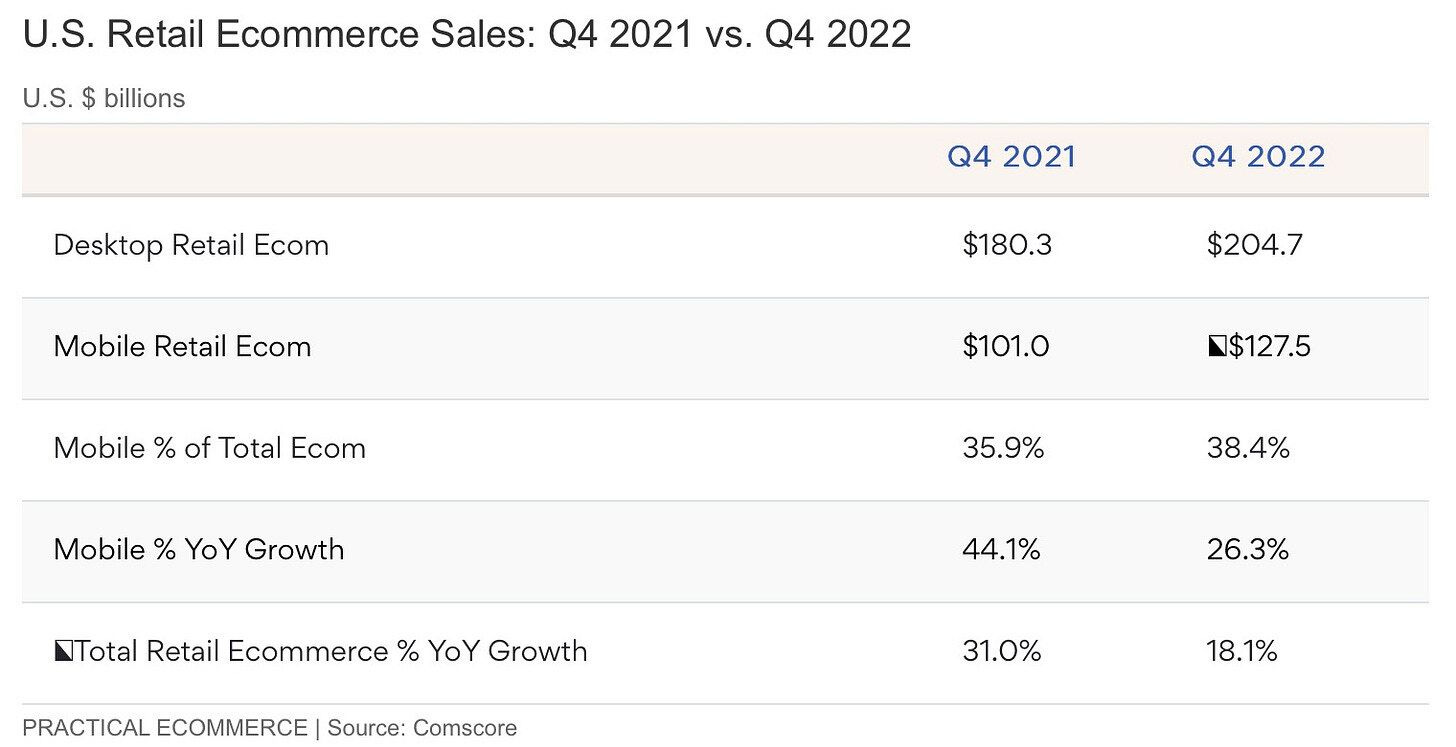
Task: Select the $101.0 mobile value
Action: pos(1006,347)
